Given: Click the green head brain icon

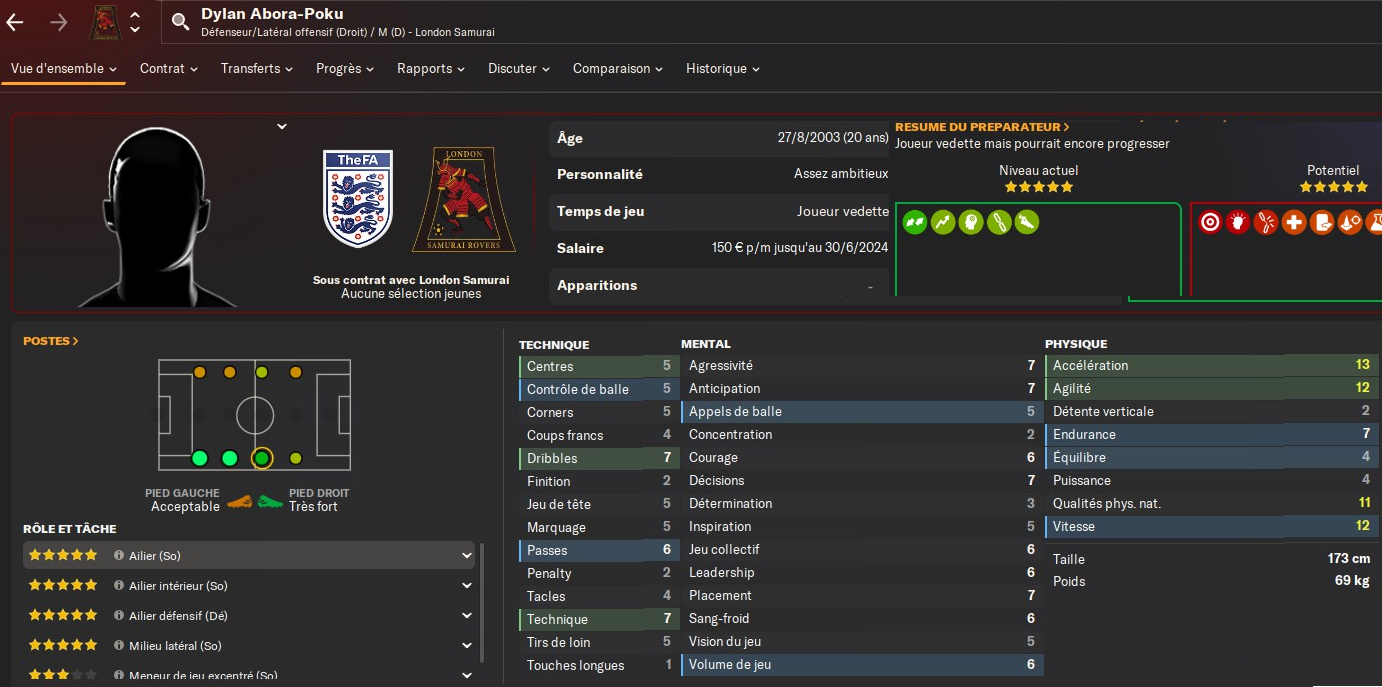Looking at the screenshot, I should pos(971,222).
